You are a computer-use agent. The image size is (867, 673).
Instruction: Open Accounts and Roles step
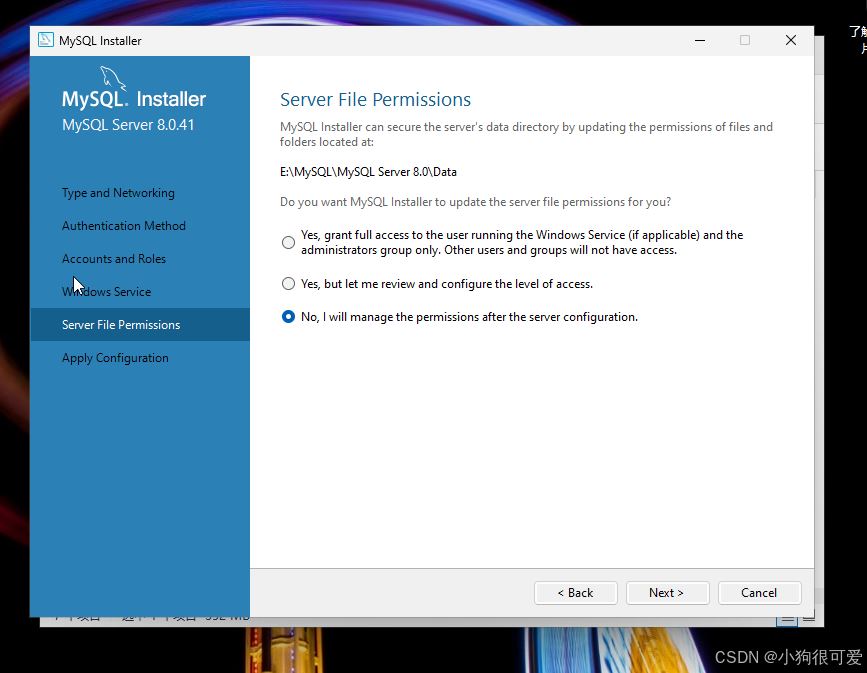(x=114, y=259)
